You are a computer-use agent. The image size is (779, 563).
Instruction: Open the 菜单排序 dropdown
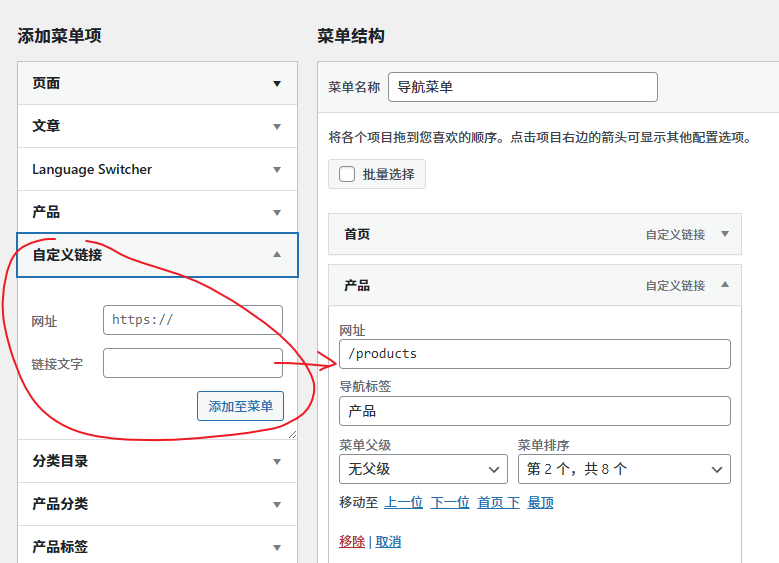pyautogui.click(x=623, y=469)
